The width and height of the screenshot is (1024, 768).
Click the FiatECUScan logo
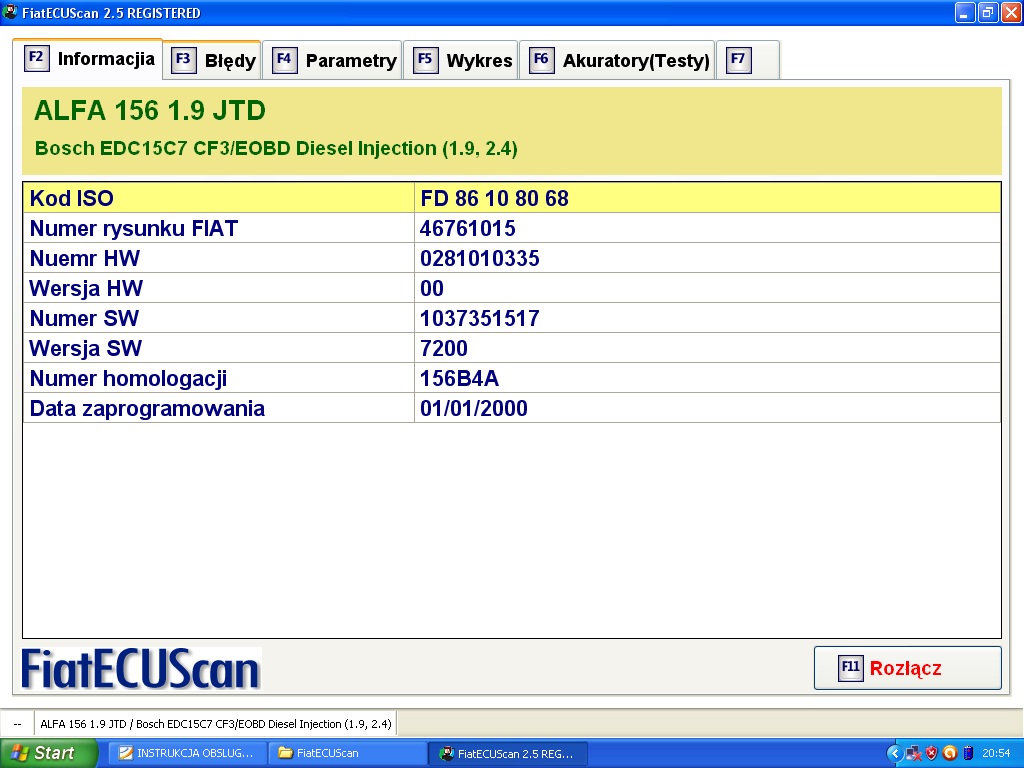tap(141, 669)
